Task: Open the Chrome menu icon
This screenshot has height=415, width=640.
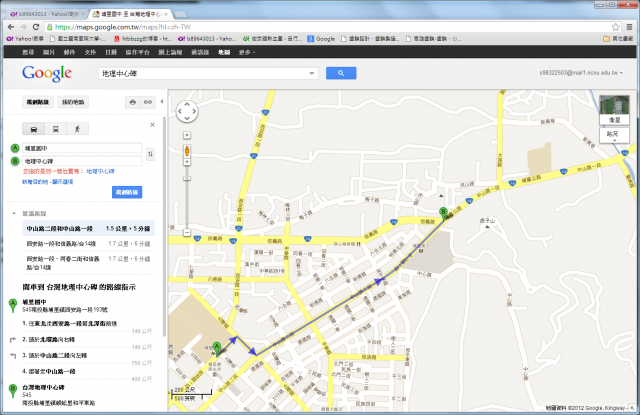Action: click(x=629, y=27)
